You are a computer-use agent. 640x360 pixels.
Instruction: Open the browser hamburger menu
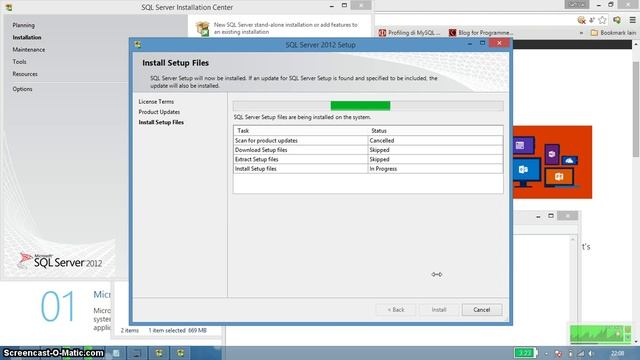click(632, 20)
